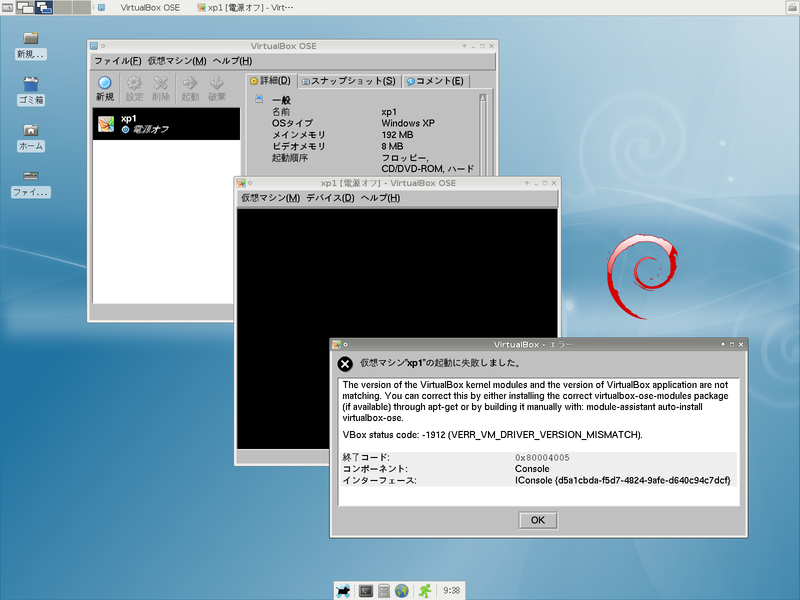This screenshot has height=600, width=800.
Task: Launch the terminal icon in bottom panel
Action: 366,591
